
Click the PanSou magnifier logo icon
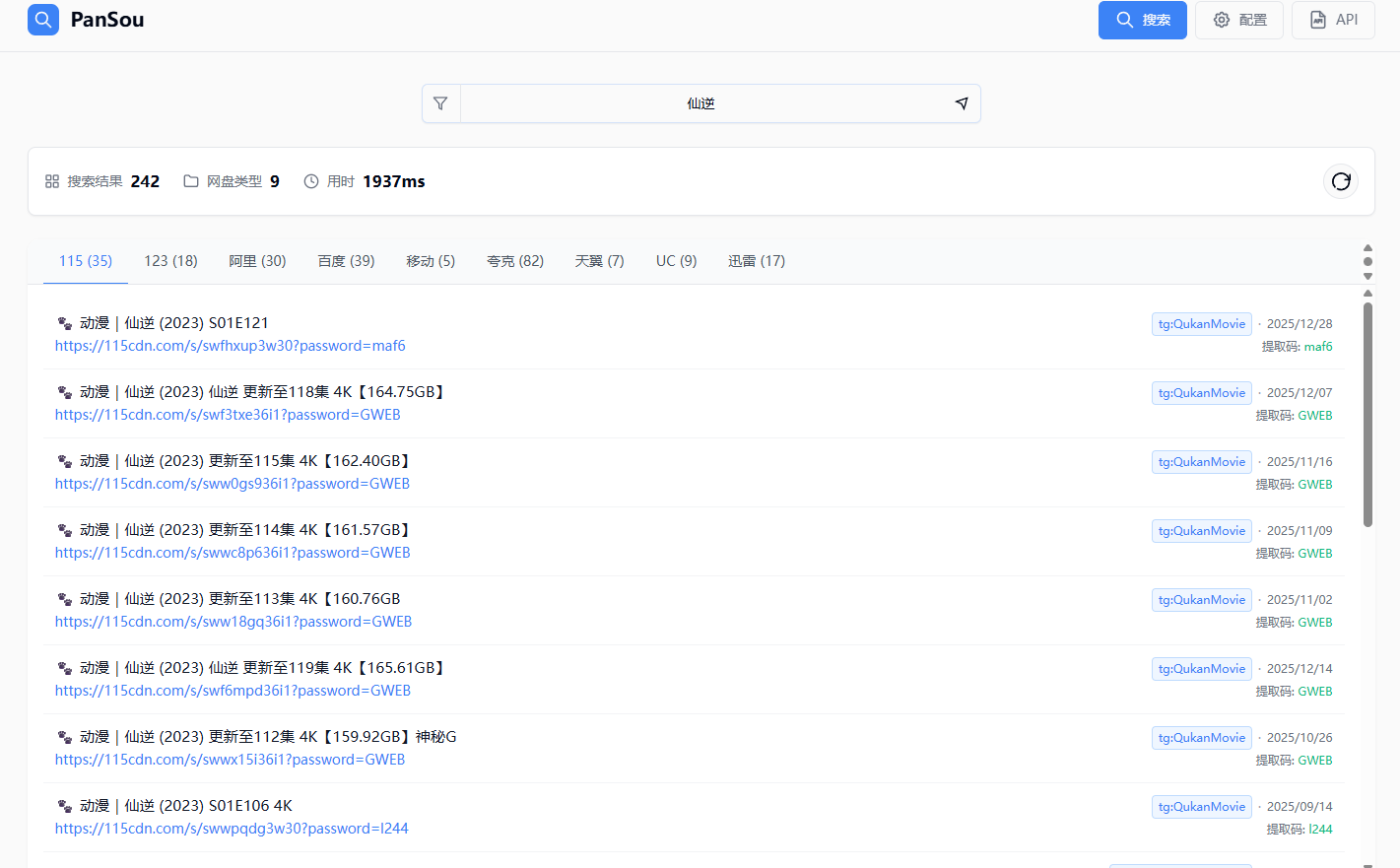(x=43, y=20)
